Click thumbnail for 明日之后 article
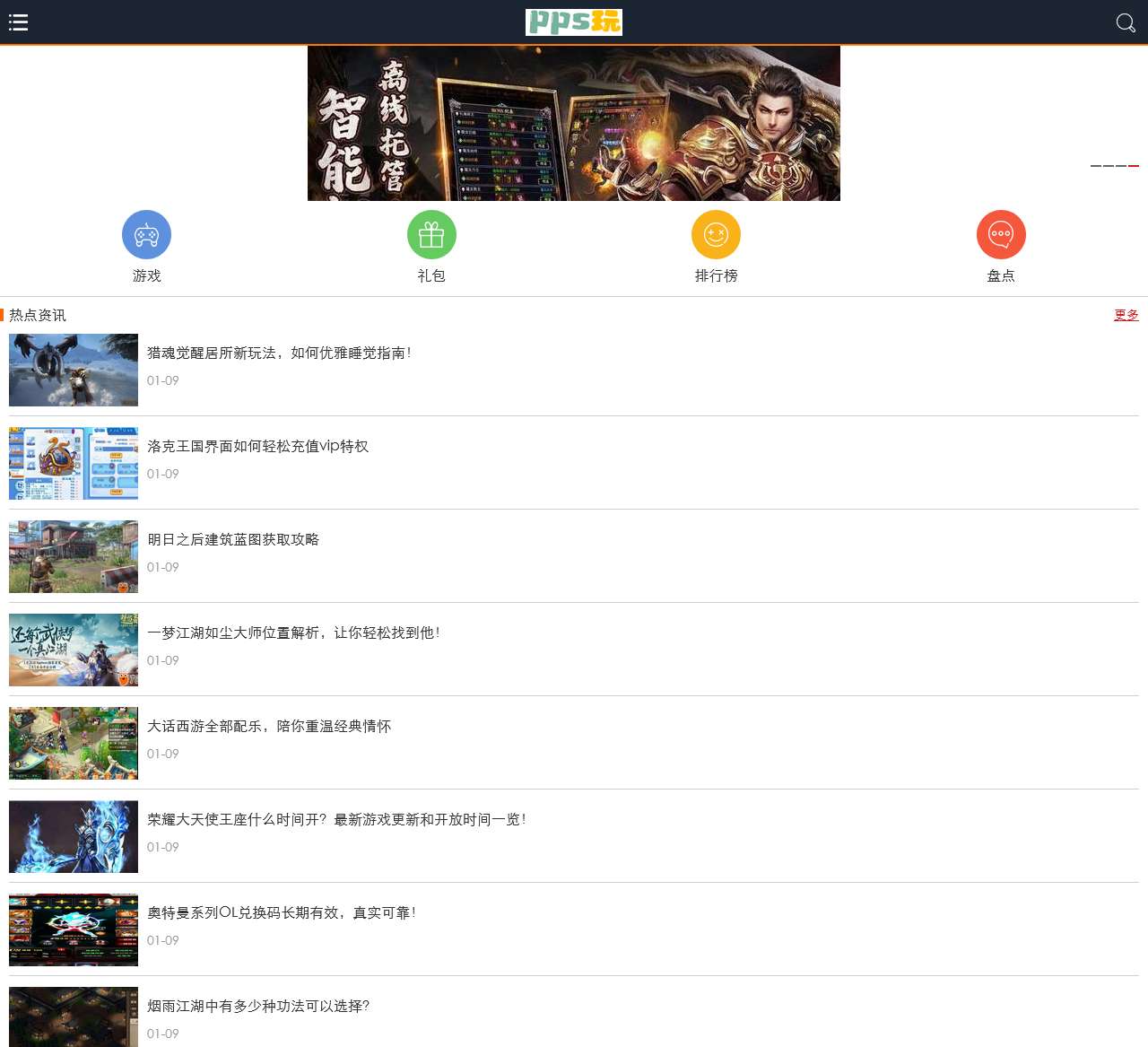The width and height of the screenshot is (1148, 1047). [x=74, y=556]
